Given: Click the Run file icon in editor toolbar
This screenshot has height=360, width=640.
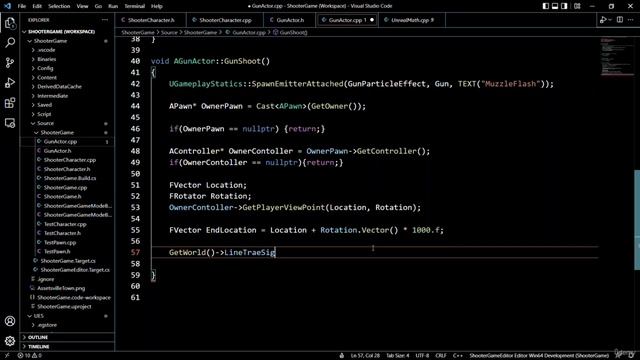Looking at the screenshot, I should click(603, 20).
